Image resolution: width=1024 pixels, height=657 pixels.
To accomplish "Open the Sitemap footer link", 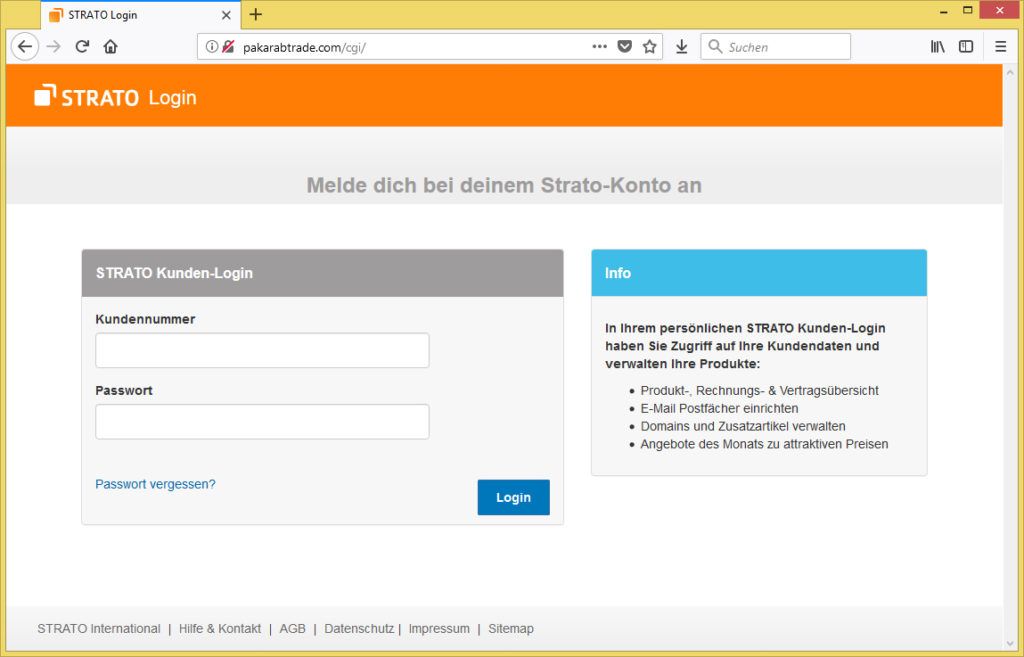I will point(511,628).
